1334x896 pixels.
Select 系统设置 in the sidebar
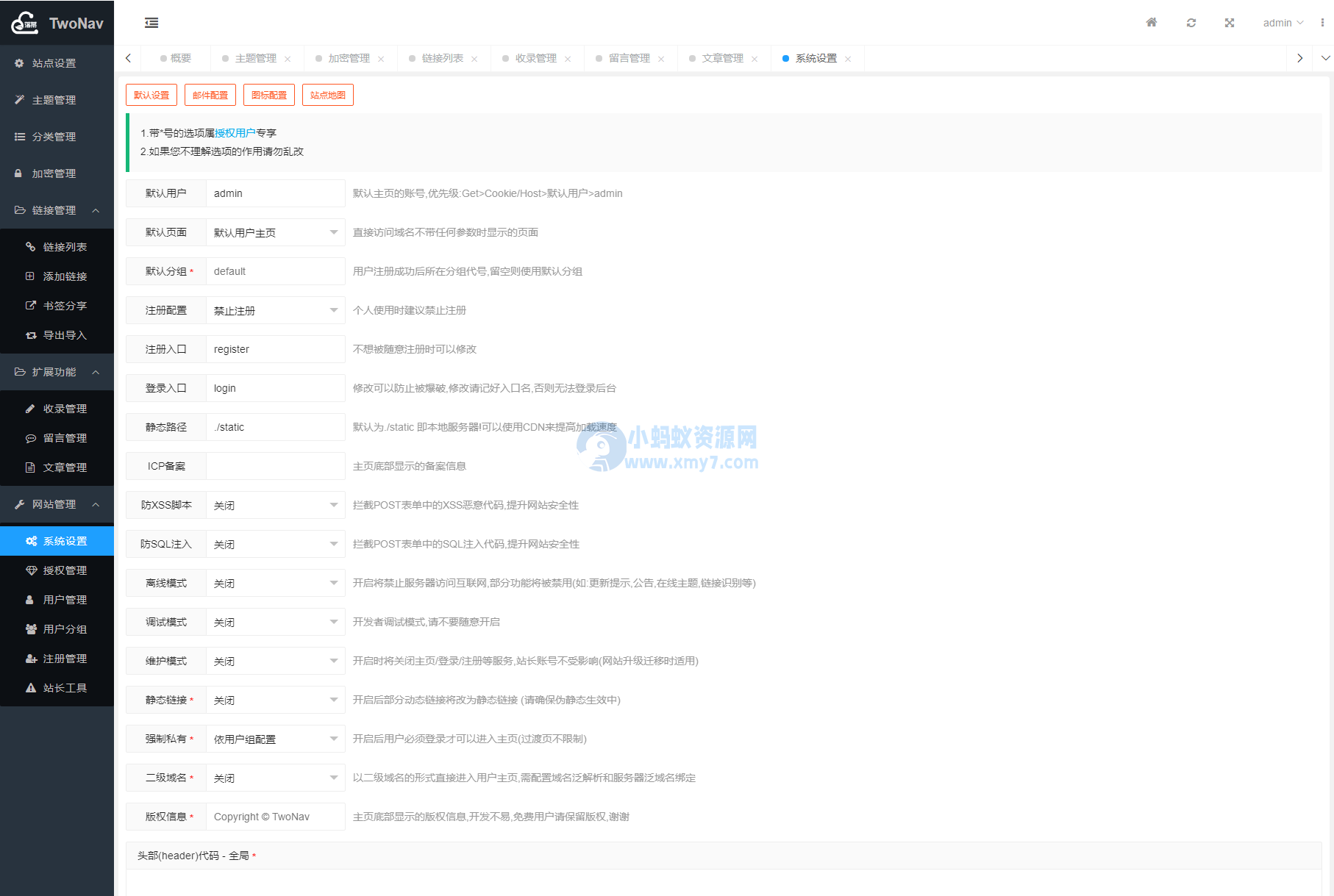coord(57,541)
